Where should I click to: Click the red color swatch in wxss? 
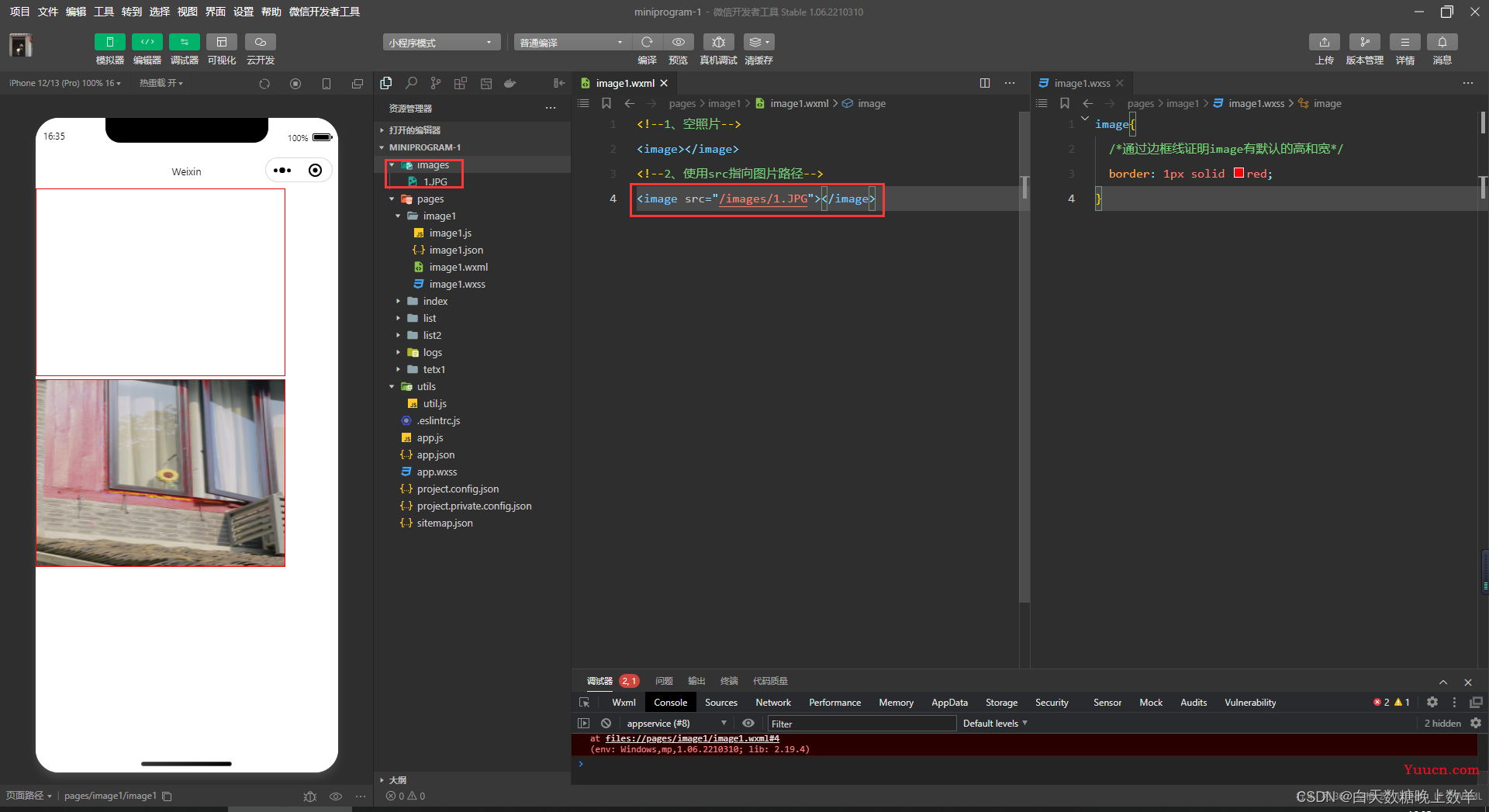(x=1239, y=174)
